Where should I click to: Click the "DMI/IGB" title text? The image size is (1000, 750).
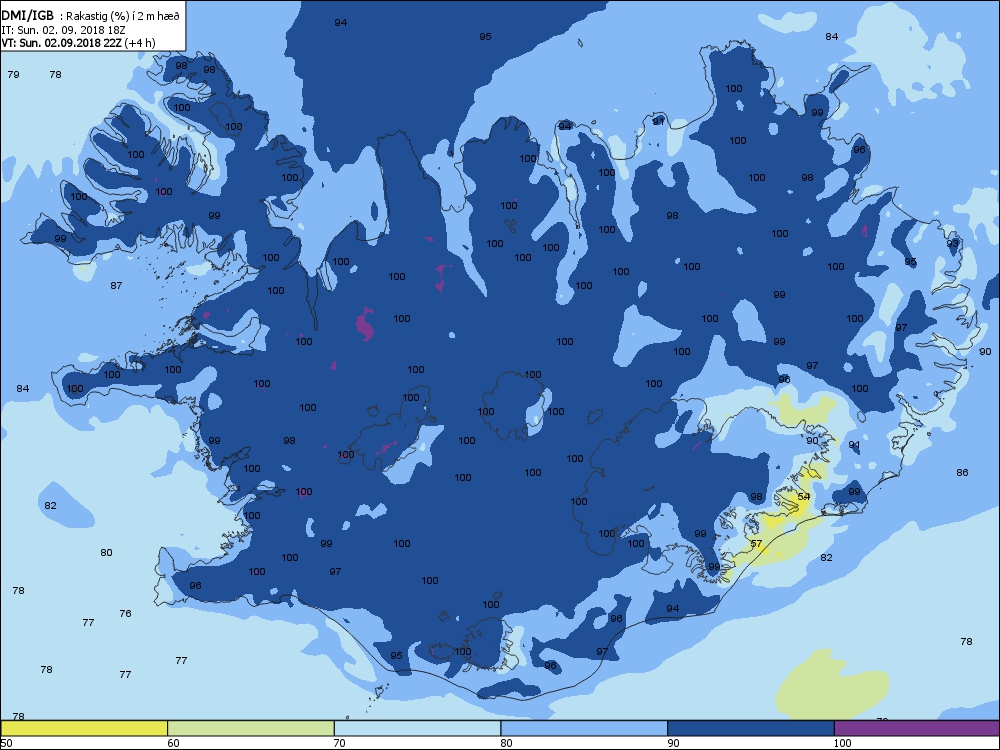coord(28,15)
